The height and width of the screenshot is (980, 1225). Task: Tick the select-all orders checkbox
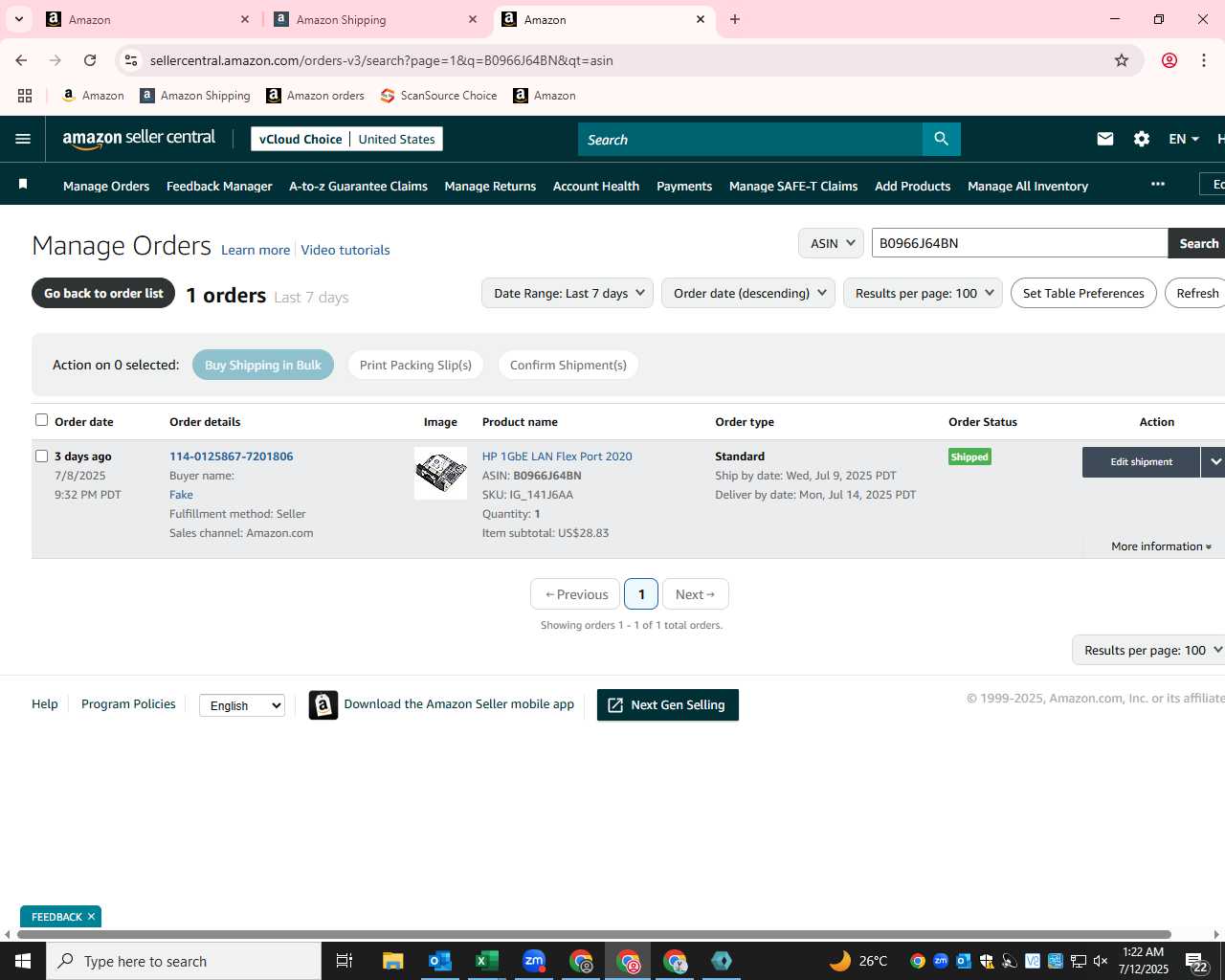[41, 419]
